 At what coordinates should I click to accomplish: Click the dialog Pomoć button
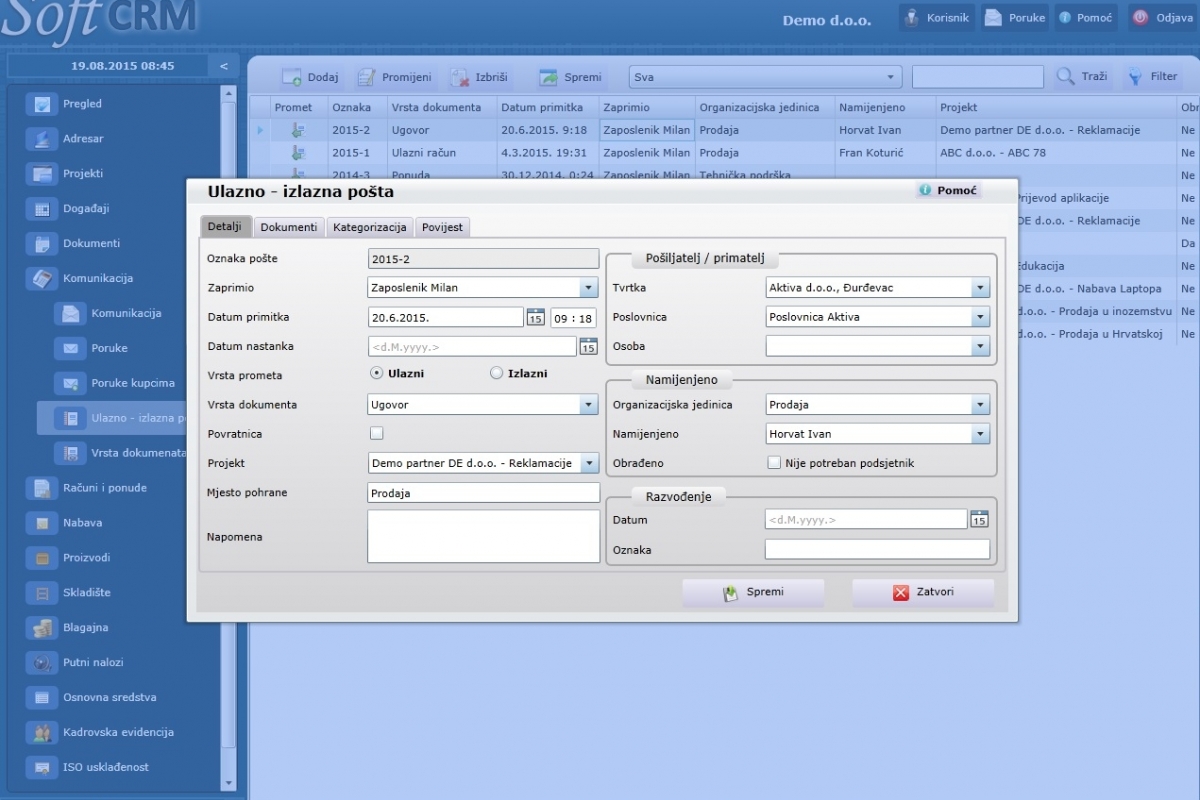coord(948,190)
